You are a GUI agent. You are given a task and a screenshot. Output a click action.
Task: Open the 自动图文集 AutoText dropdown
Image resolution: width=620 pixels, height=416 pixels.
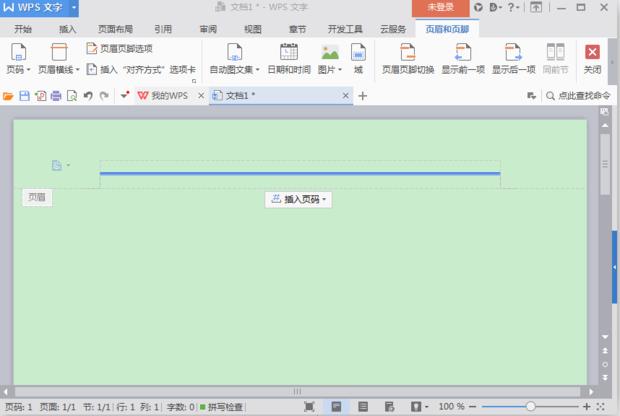point(234,70)
